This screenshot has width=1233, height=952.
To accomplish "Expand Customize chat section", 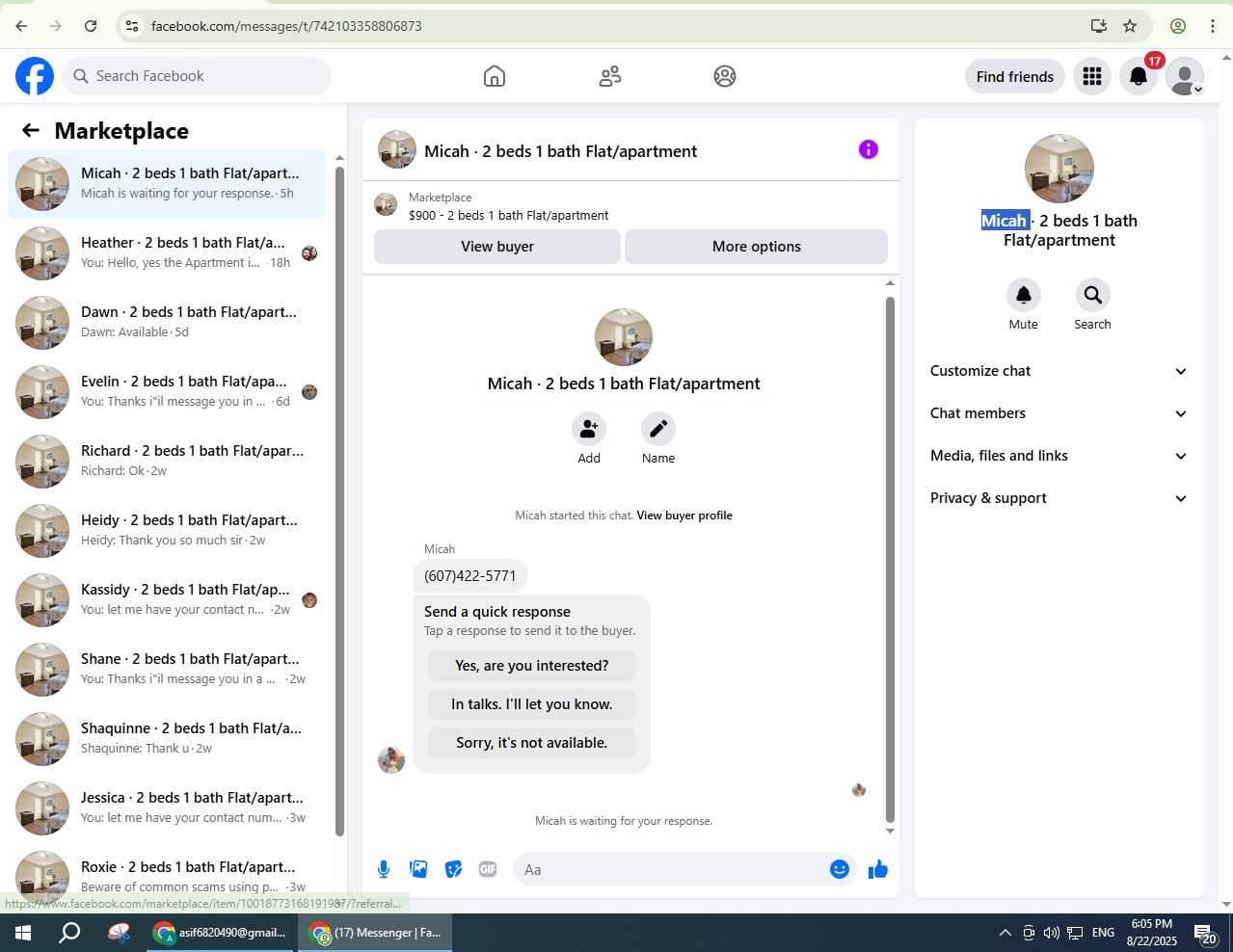I will point(1059,371).
